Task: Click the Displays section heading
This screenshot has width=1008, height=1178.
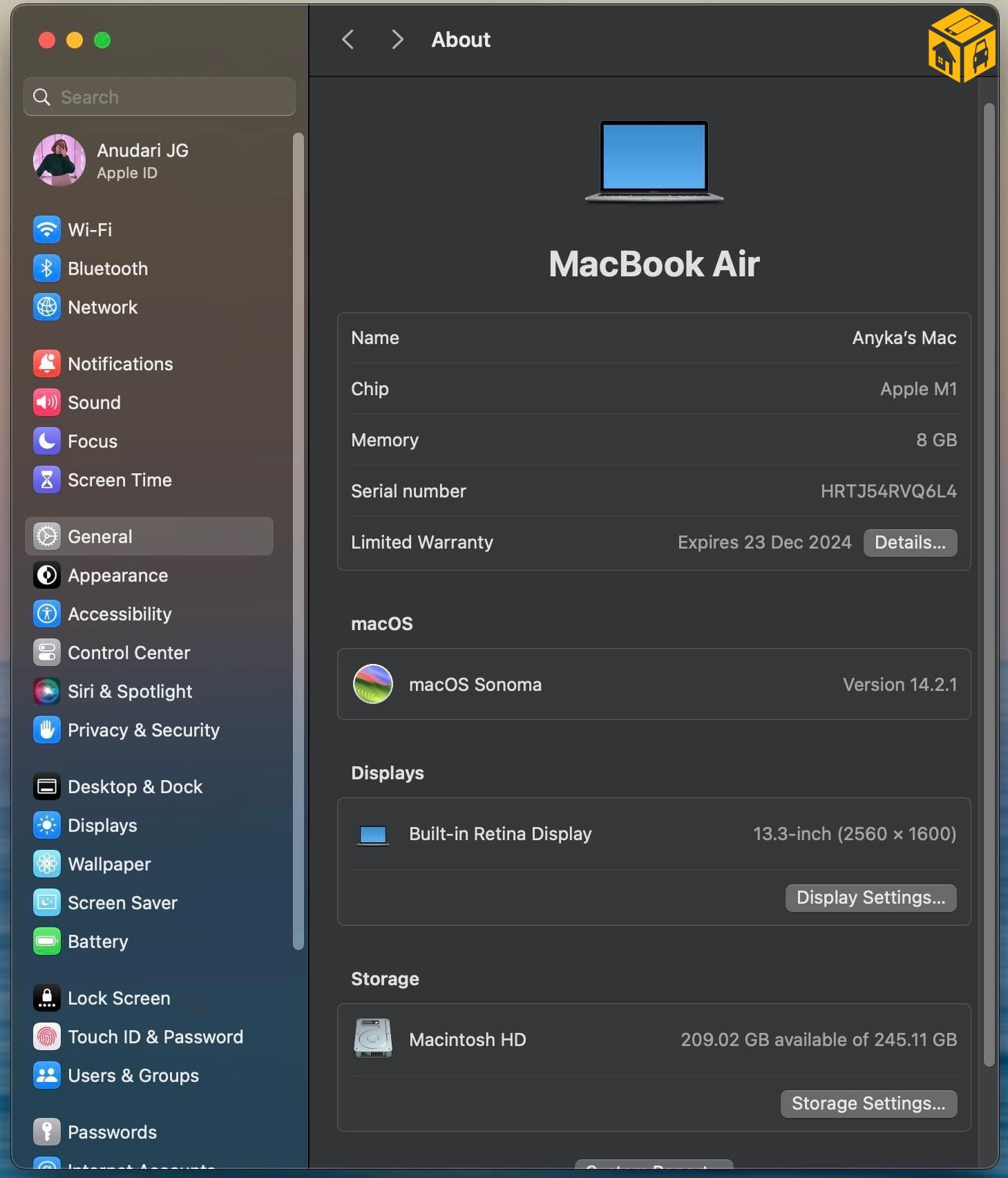Action: [388, 773]
